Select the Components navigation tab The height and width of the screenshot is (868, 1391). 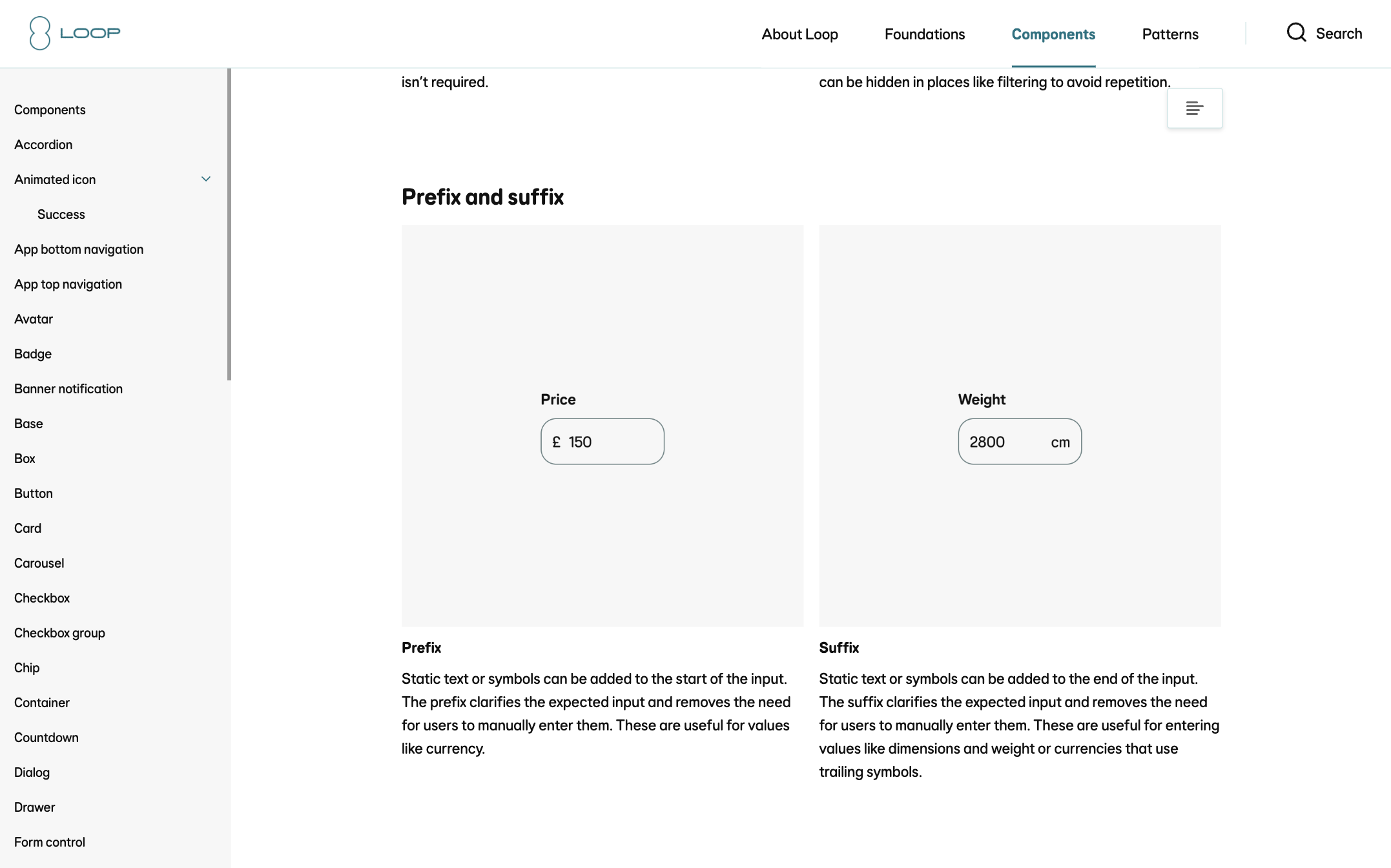pyautogui.click(x=1053, y=34)
